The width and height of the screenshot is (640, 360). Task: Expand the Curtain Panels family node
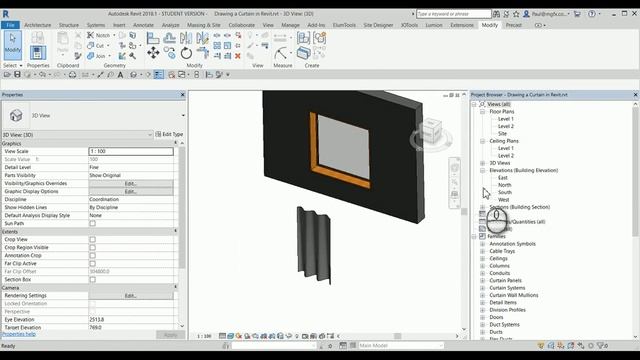(x=482, y=280)
